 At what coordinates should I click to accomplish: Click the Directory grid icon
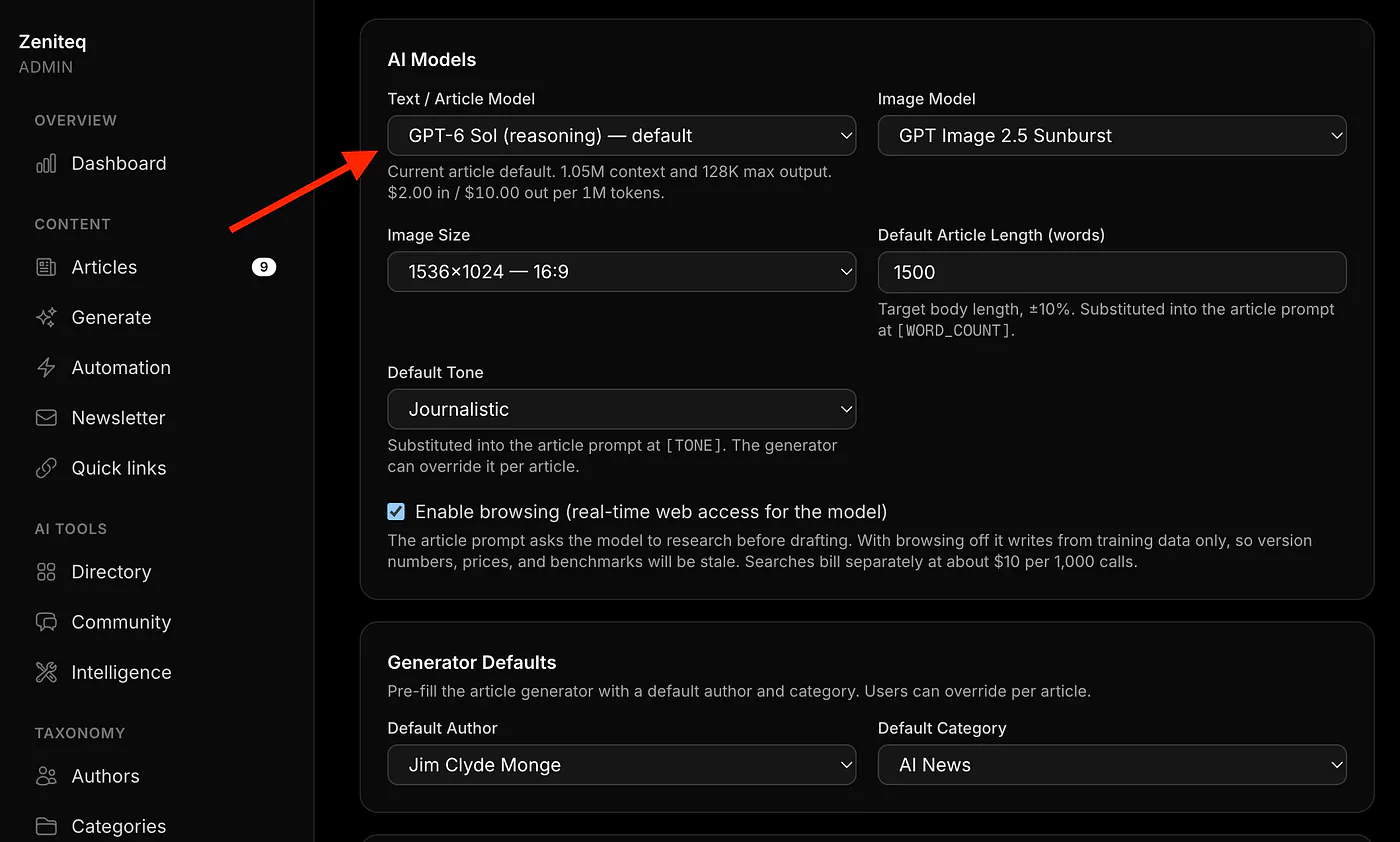click(46, 572)
